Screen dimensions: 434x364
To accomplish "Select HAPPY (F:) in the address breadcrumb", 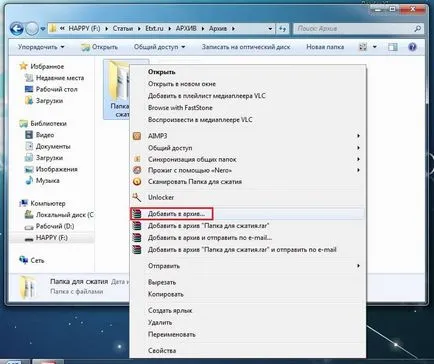I will tap(84, 29).
